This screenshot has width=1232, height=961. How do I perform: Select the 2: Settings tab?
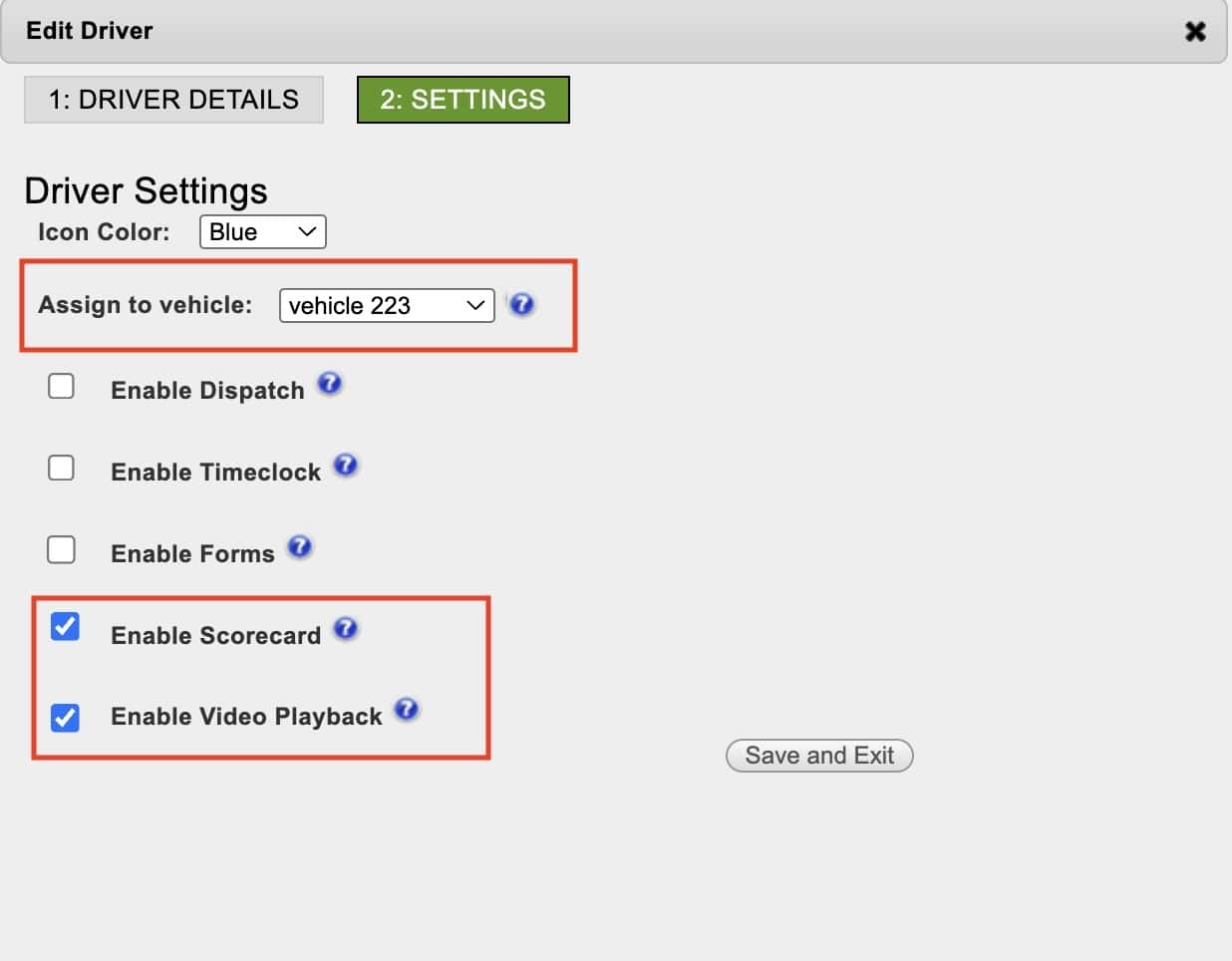(463, 100)
